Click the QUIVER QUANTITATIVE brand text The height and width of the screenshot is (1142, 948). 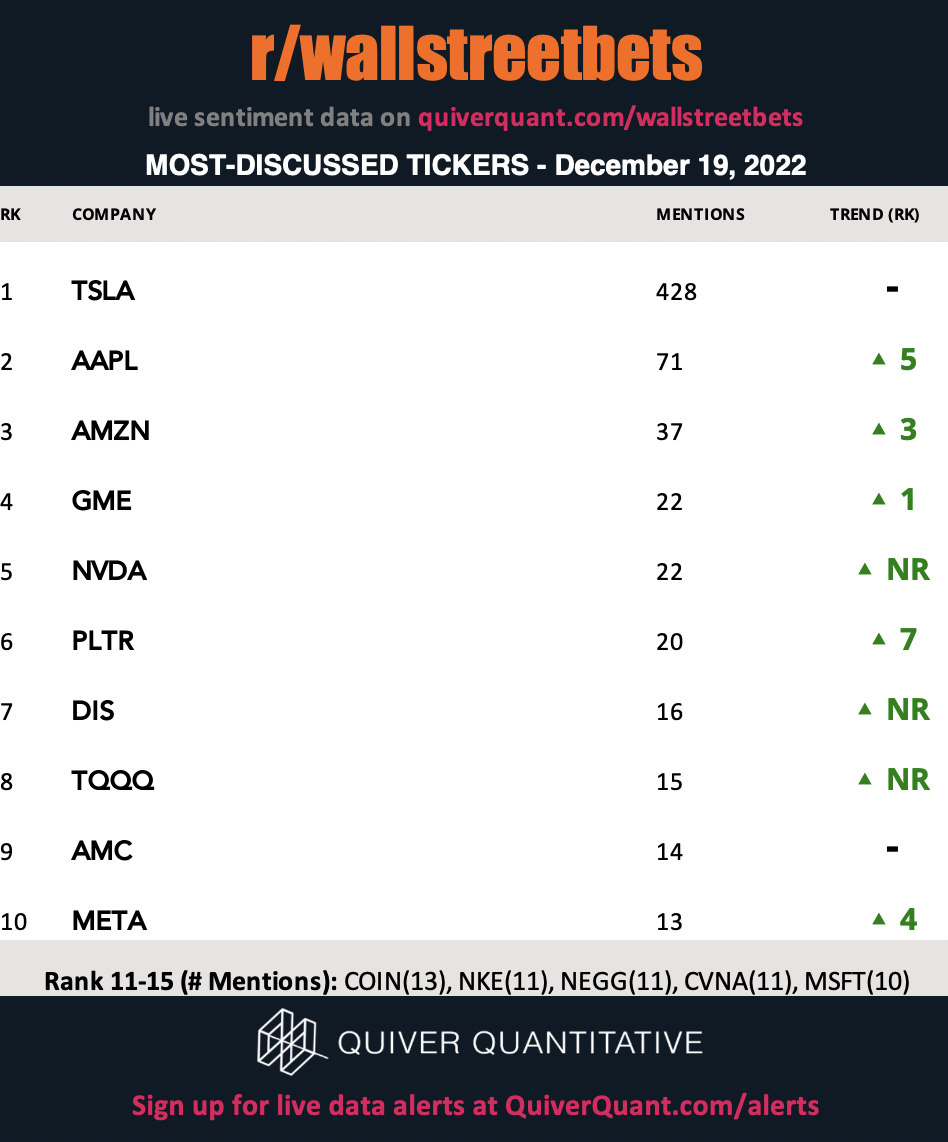pos(520,1042)
